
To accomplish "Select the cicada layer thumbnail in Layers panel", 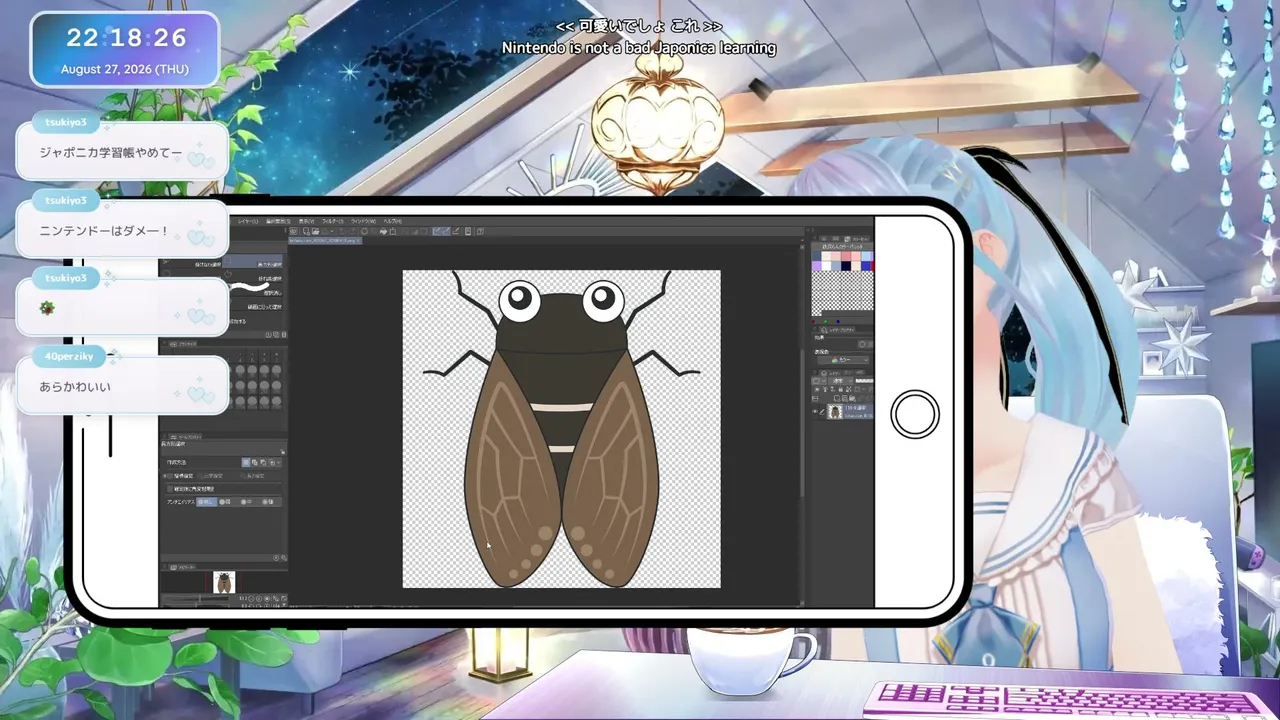I will tap(836, 411).
